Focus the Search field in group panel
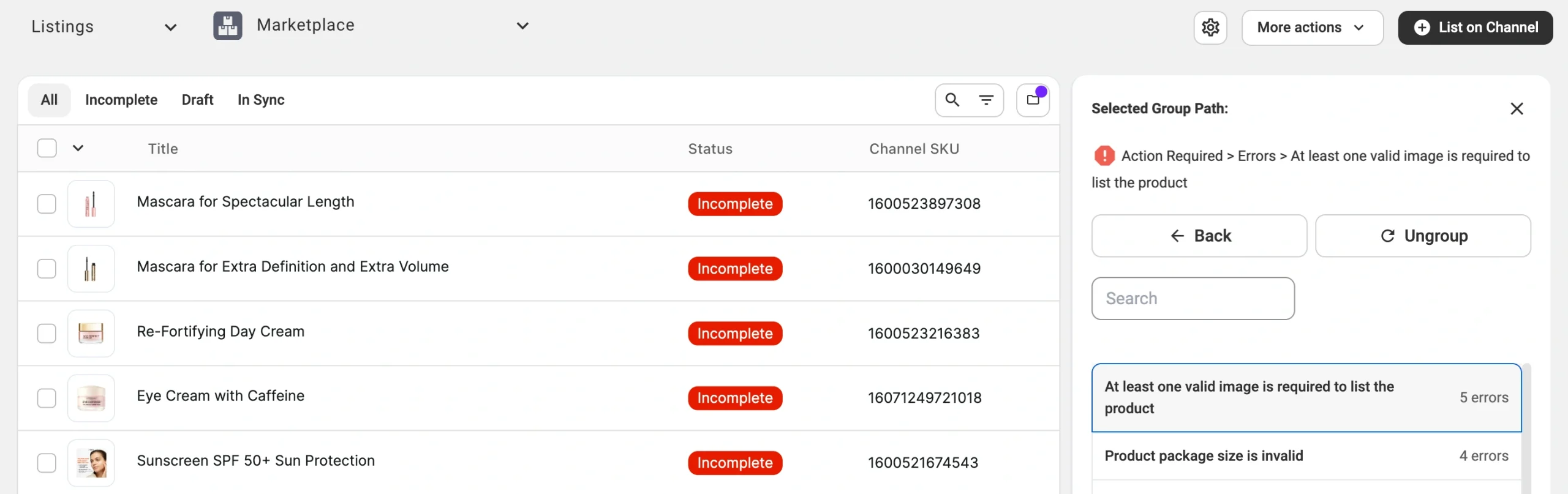Viewport: 1568px width, 494px height. 1193,299
